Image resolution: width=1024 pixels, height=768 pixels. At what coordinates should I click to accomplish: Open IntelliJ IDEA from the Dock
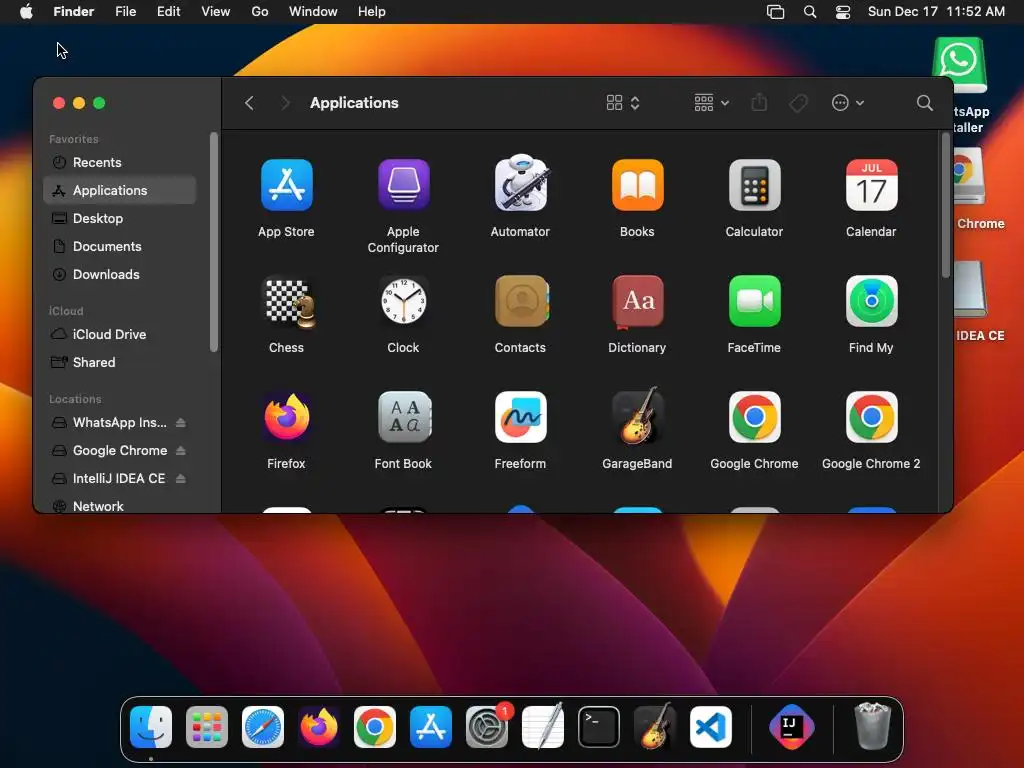[x=792, y=727]
